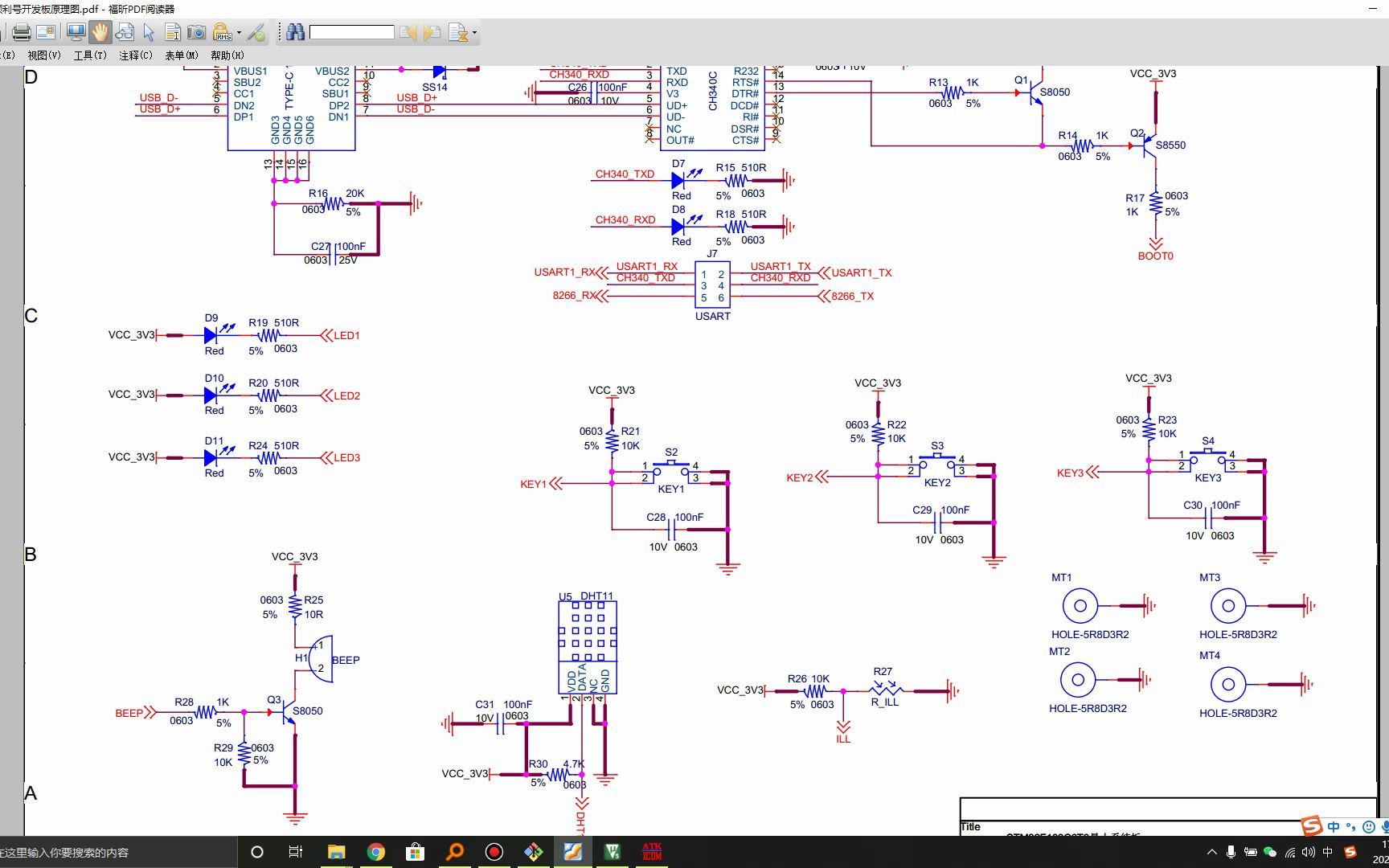Open Find with the binoculars icon

coord(294,32)
